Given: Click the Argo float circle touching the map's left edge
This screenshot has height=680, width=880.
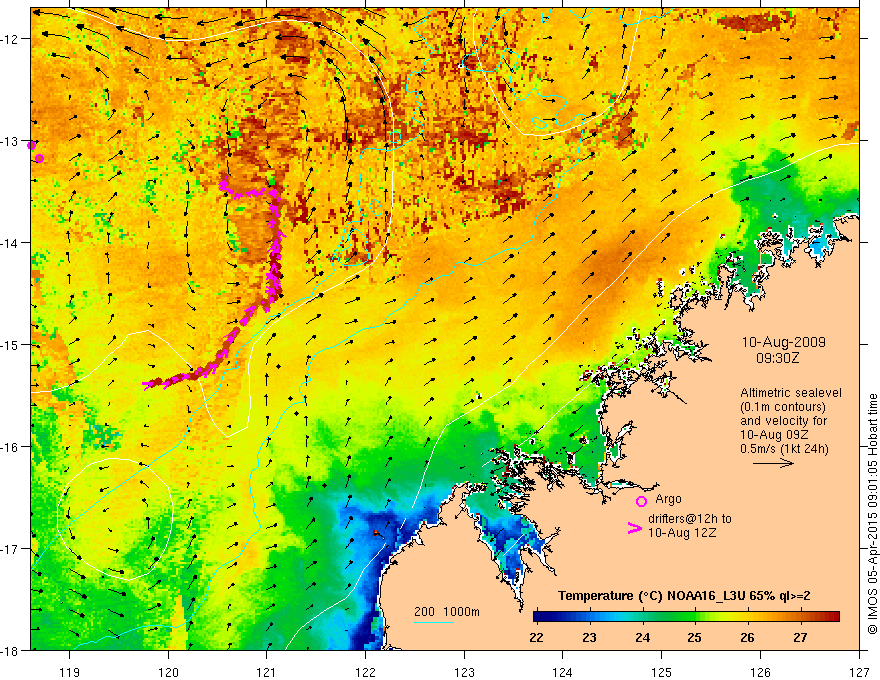Looking at the screenshot, I should pyautogui.click(x=31, y=145).
